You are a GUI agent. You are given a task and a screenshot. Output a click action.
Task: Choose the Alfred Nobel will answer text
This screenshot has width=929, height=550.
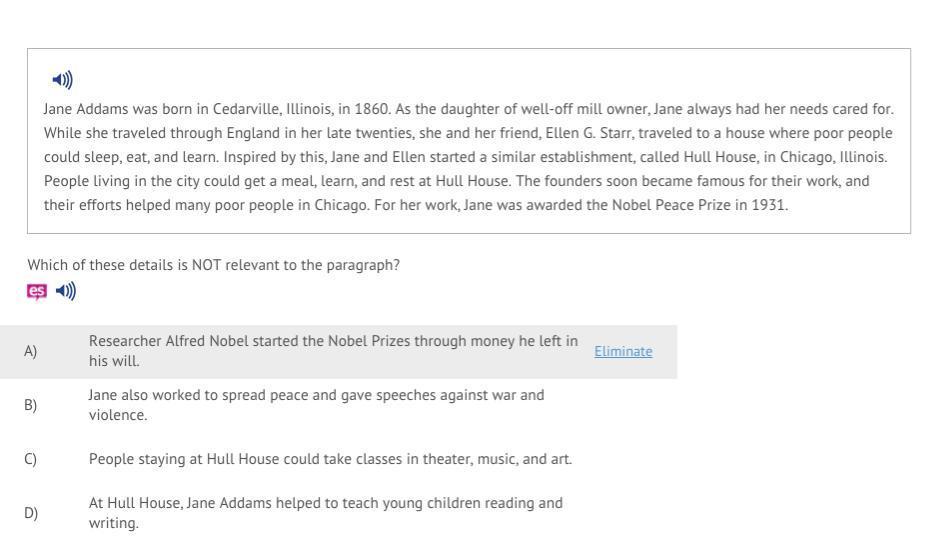pyautogui.click(x=333, y=350)
